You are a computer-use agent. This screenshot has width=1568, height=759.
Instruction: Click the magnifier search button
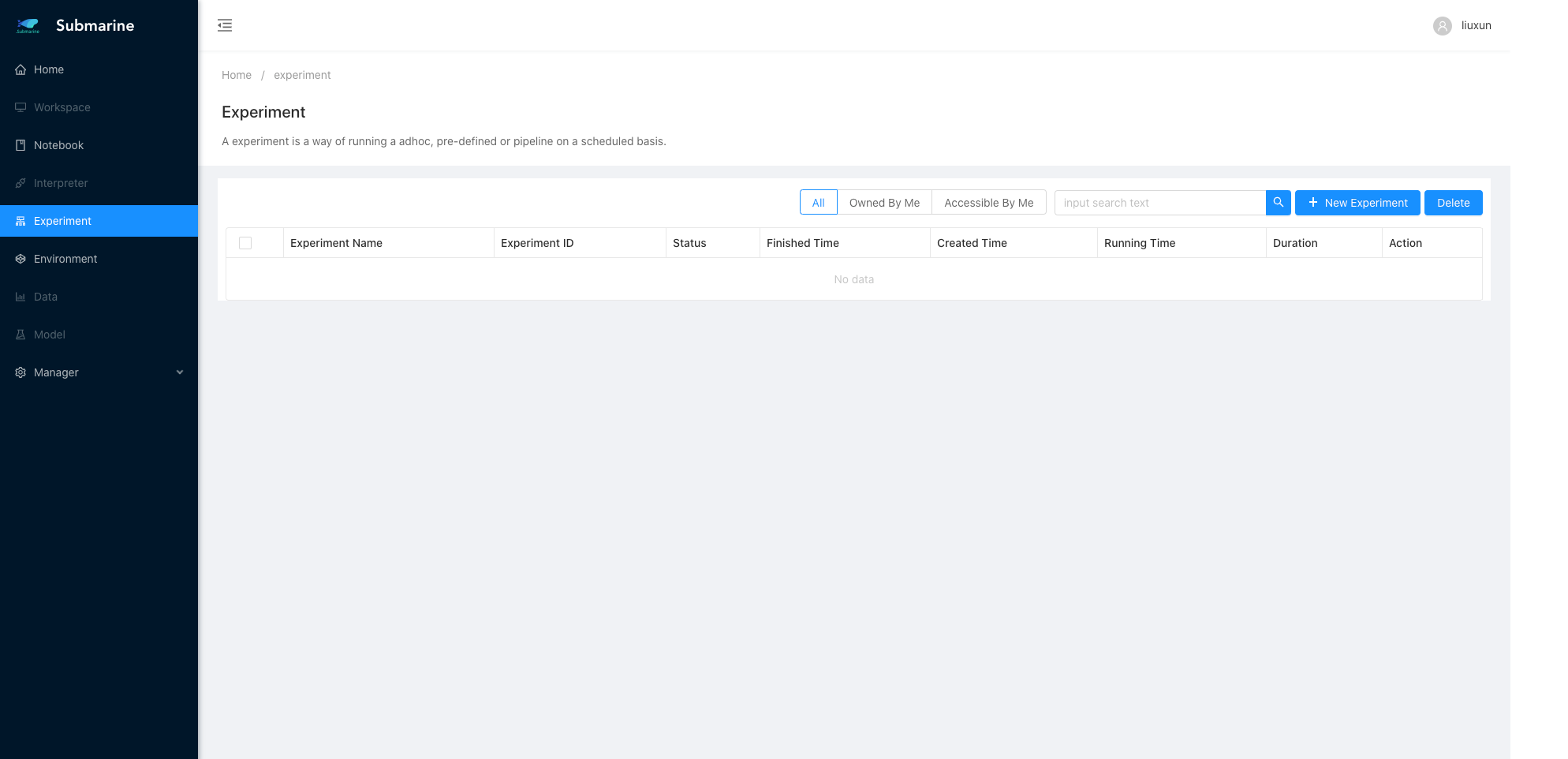pos(1279,203)
